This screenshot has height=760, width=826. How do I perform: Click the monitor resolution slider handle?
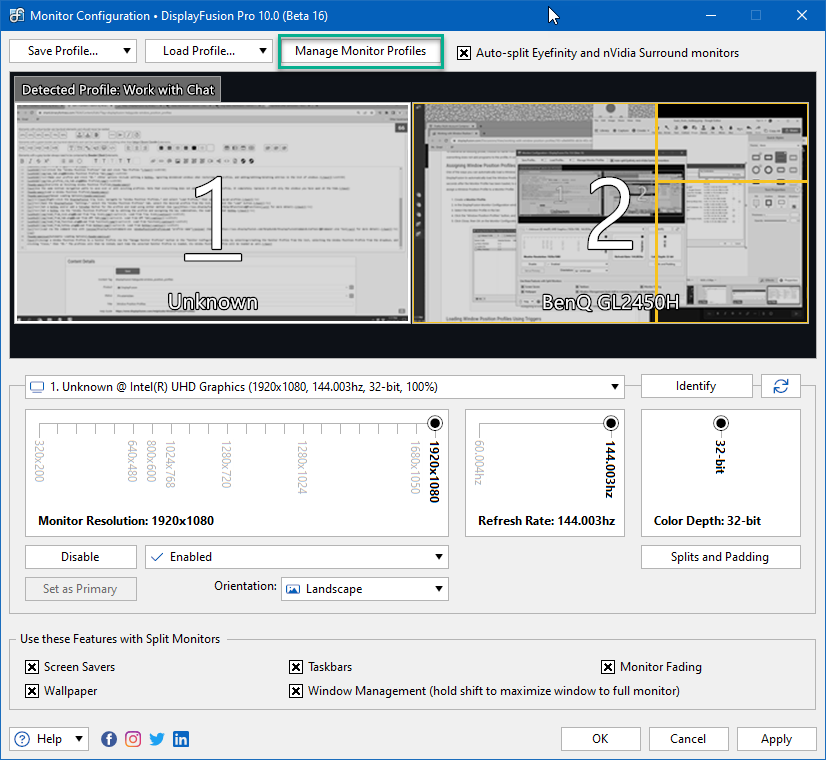(x=435, y=423)
